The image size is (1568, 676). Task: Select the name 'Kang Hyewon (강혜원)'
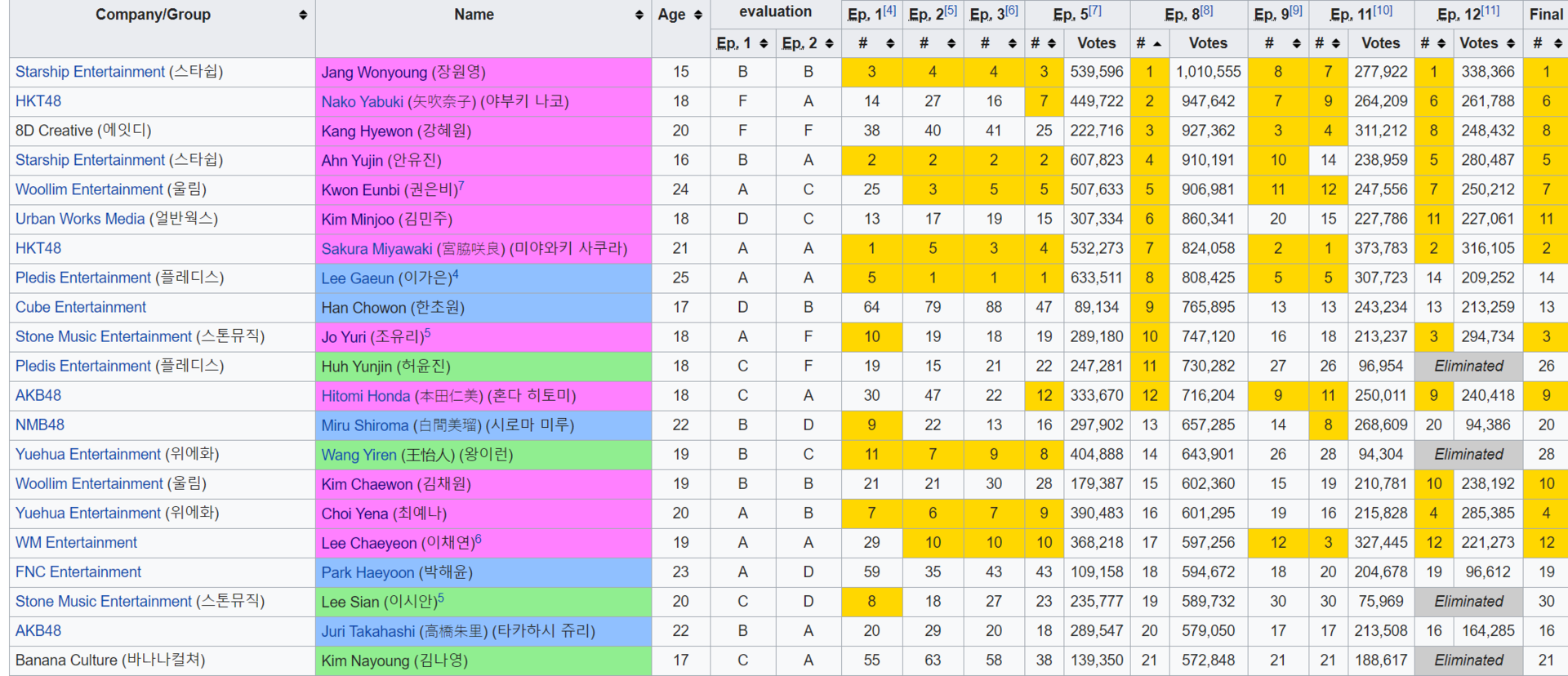[396, 131]
